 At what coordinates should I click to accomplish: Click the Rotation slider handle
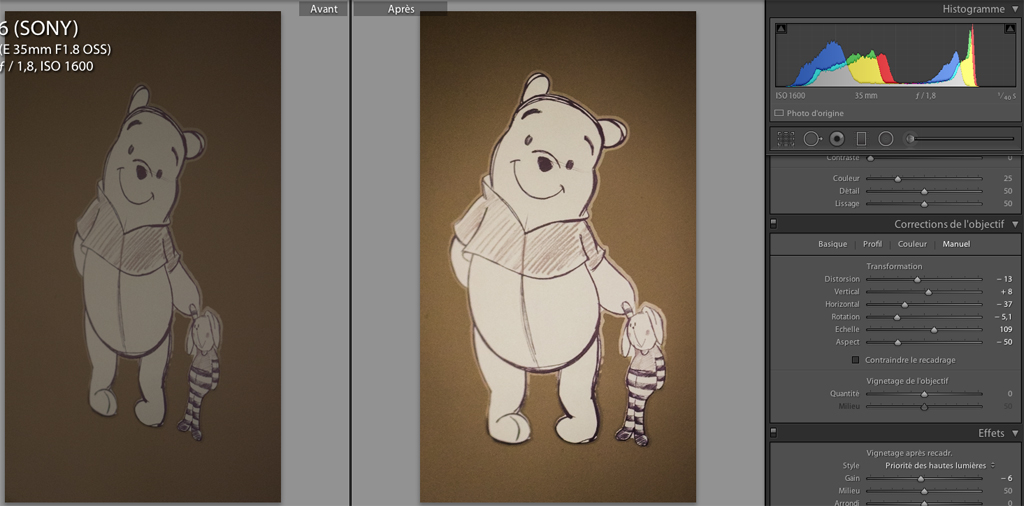coord(897,317)
